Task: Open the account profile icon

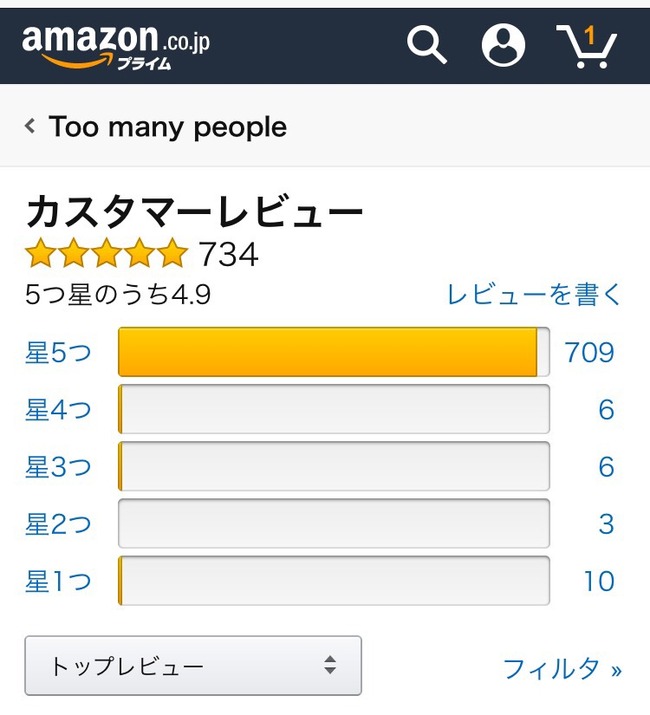Action: coord(503,44)
